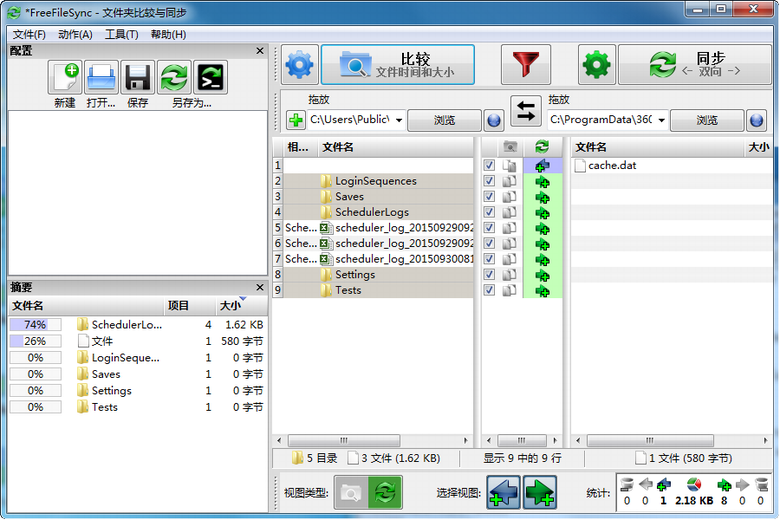Viewport: 780px width, 520px height.
Task: Click the left 浏览 browse button
Action: [444, 120]
